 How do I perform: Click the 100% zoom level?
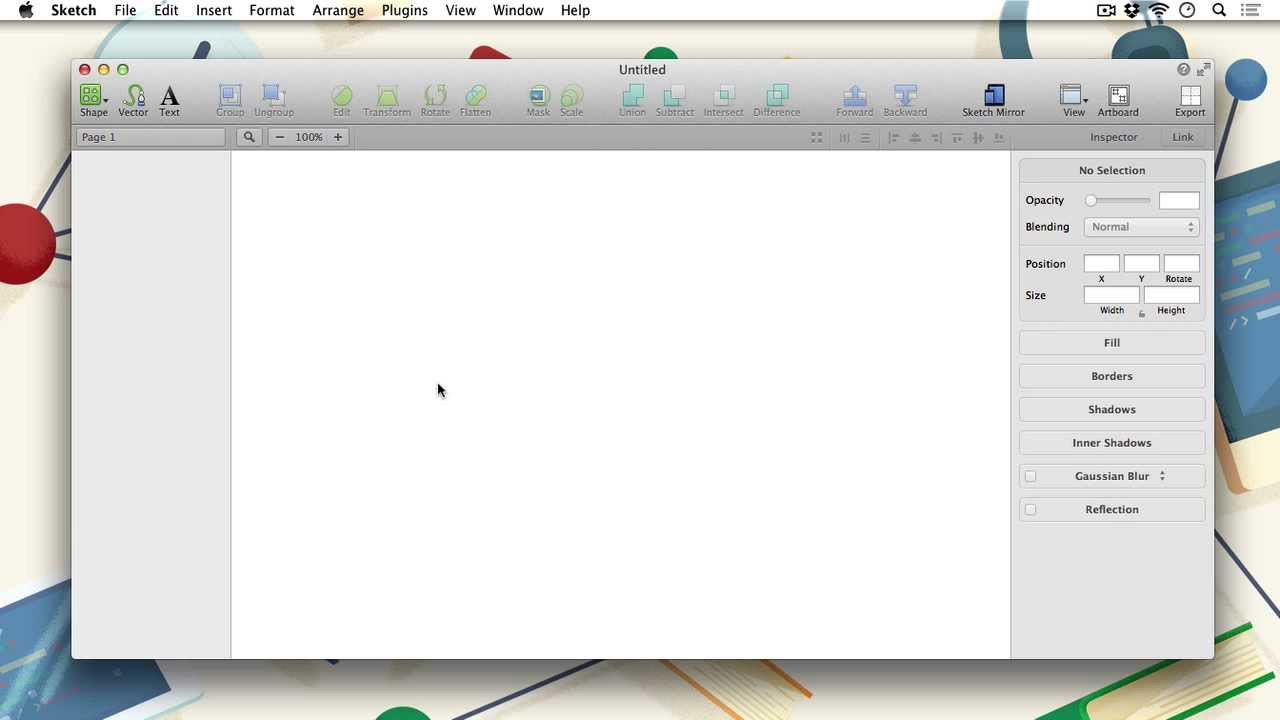click(x=309, y=137)
